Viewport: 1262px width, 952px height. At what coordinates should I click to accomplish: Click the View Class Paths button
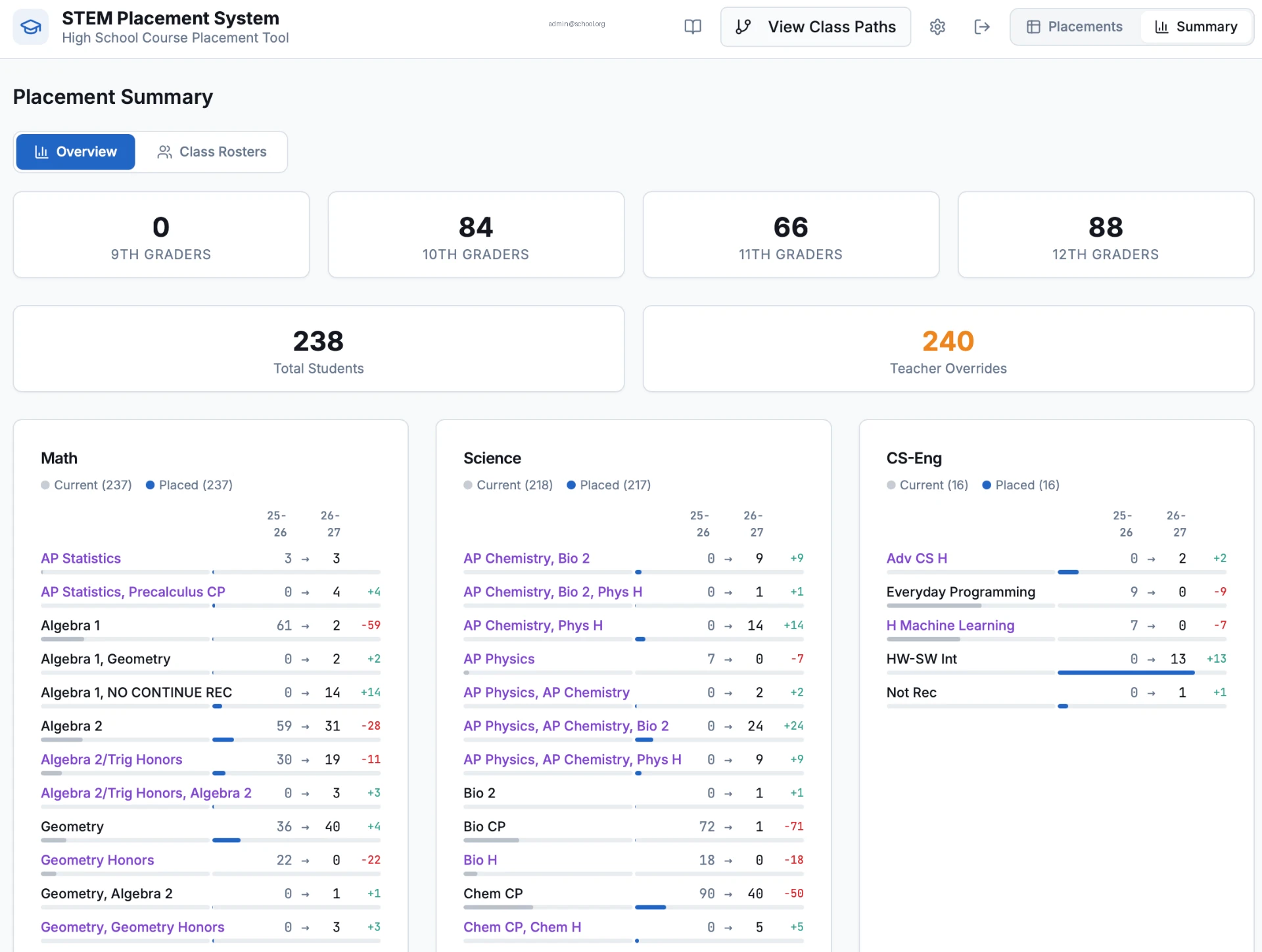(816, 27)
